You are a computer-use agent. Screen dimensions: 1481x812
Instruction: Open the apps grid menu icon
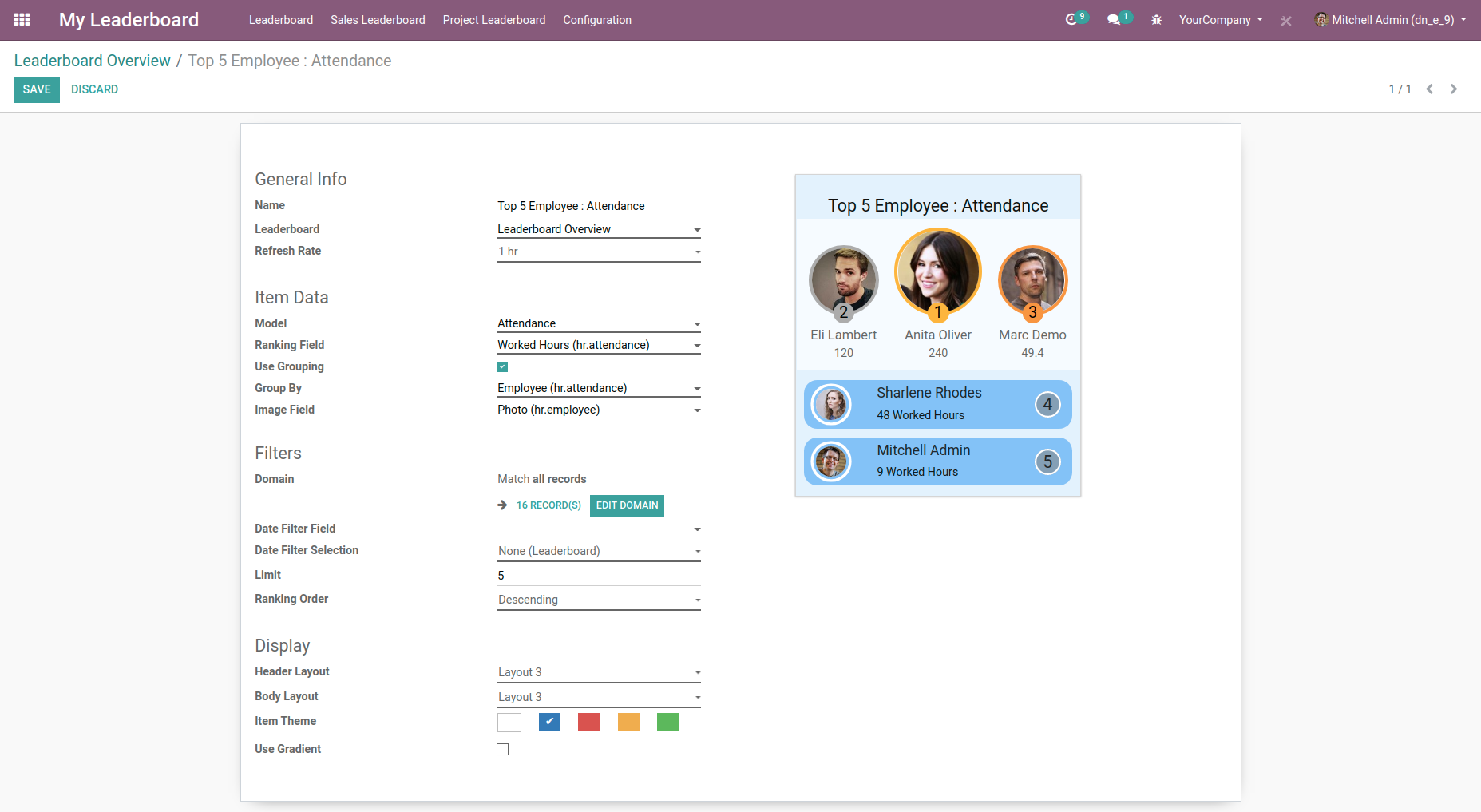(x=22, y=20)
